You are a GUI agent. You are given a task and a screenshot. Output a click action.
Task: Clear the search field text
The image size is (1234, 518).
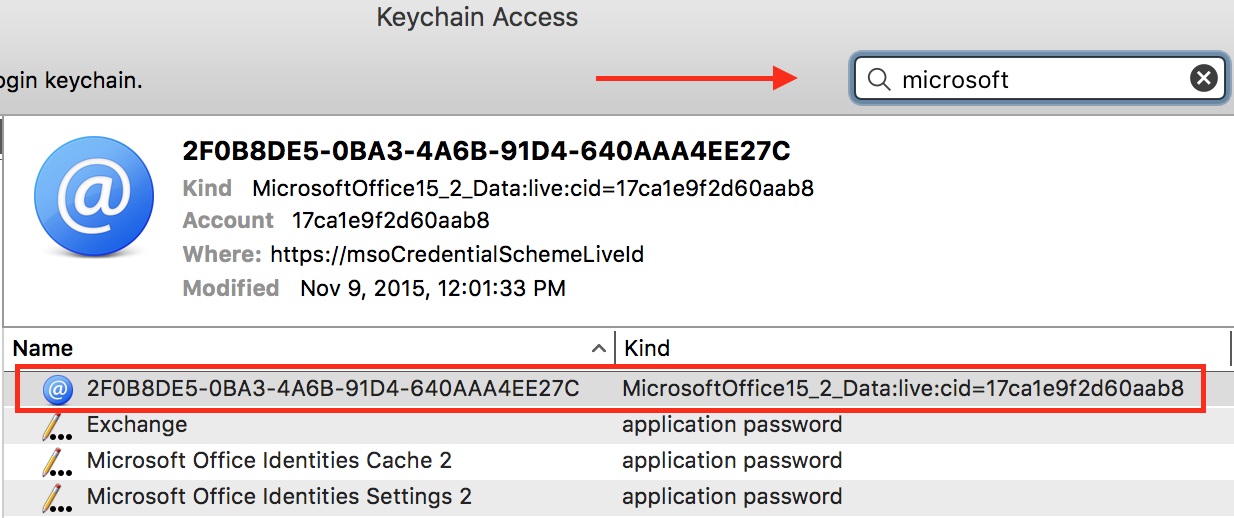pyautogui.click(x=1204, y=79)
